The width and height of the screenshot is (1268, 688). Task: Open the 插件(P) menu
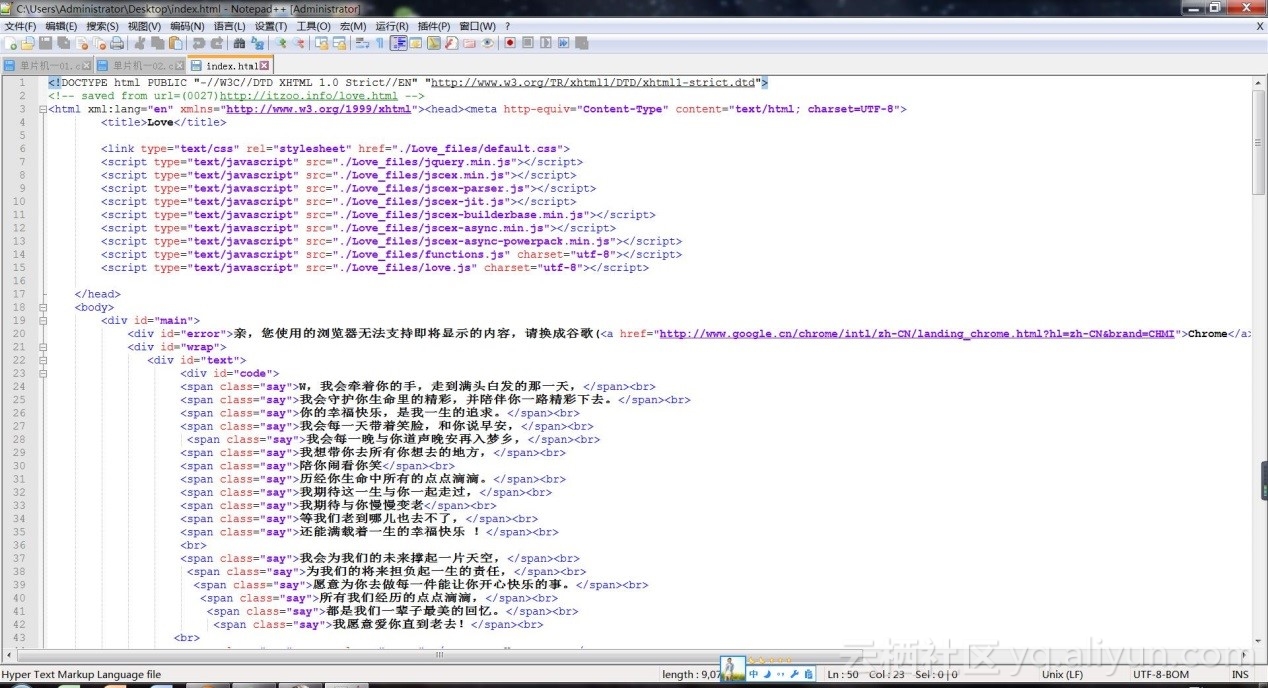coord(432,26)
